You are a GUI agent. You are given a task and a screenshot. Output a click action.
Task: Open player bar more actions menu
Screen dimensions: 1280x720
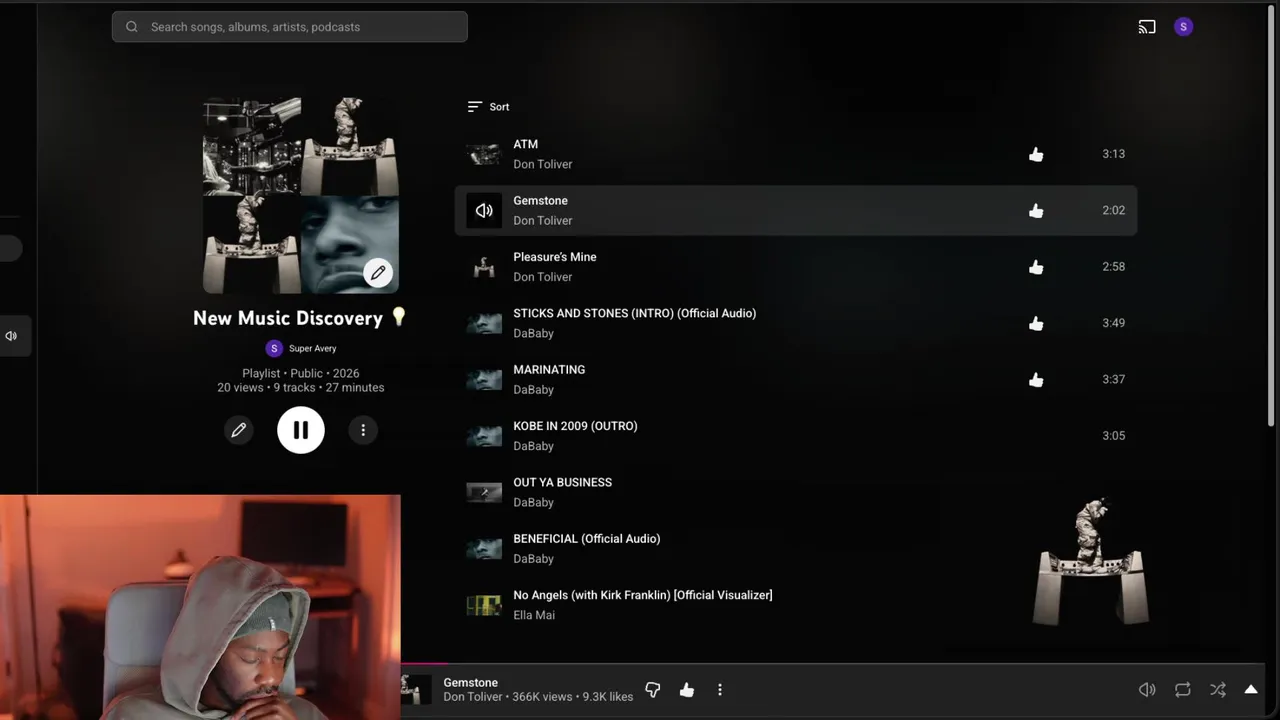[x=720, y=690]
